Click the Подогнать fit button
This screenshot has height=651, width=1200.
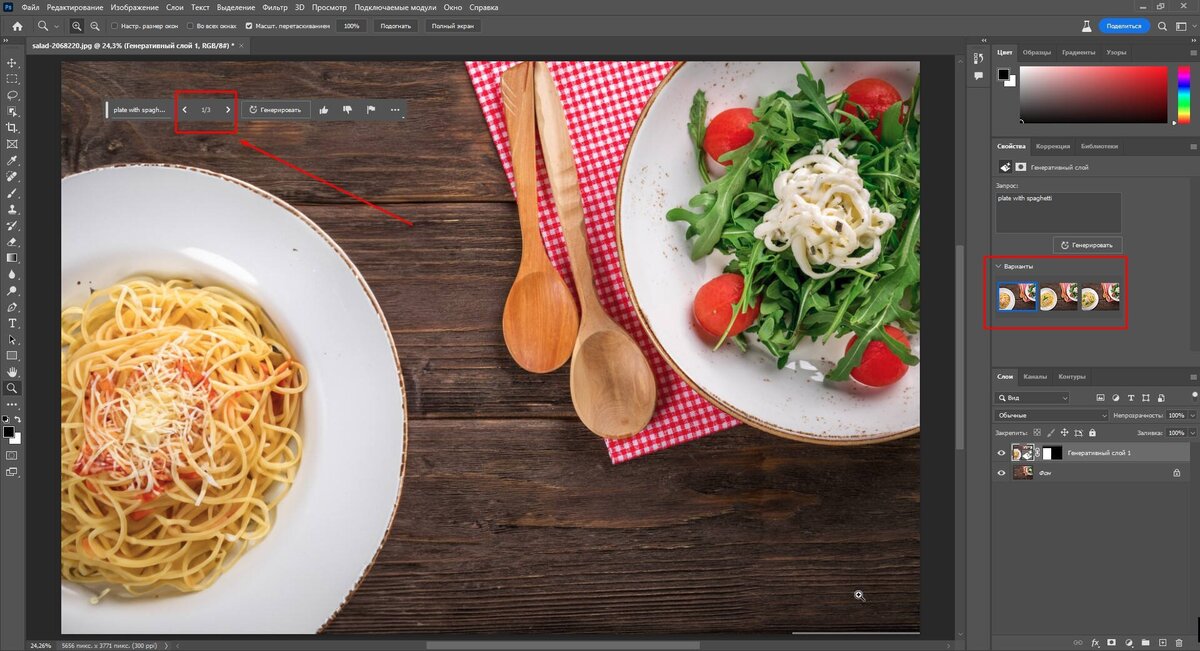(395, 25)
